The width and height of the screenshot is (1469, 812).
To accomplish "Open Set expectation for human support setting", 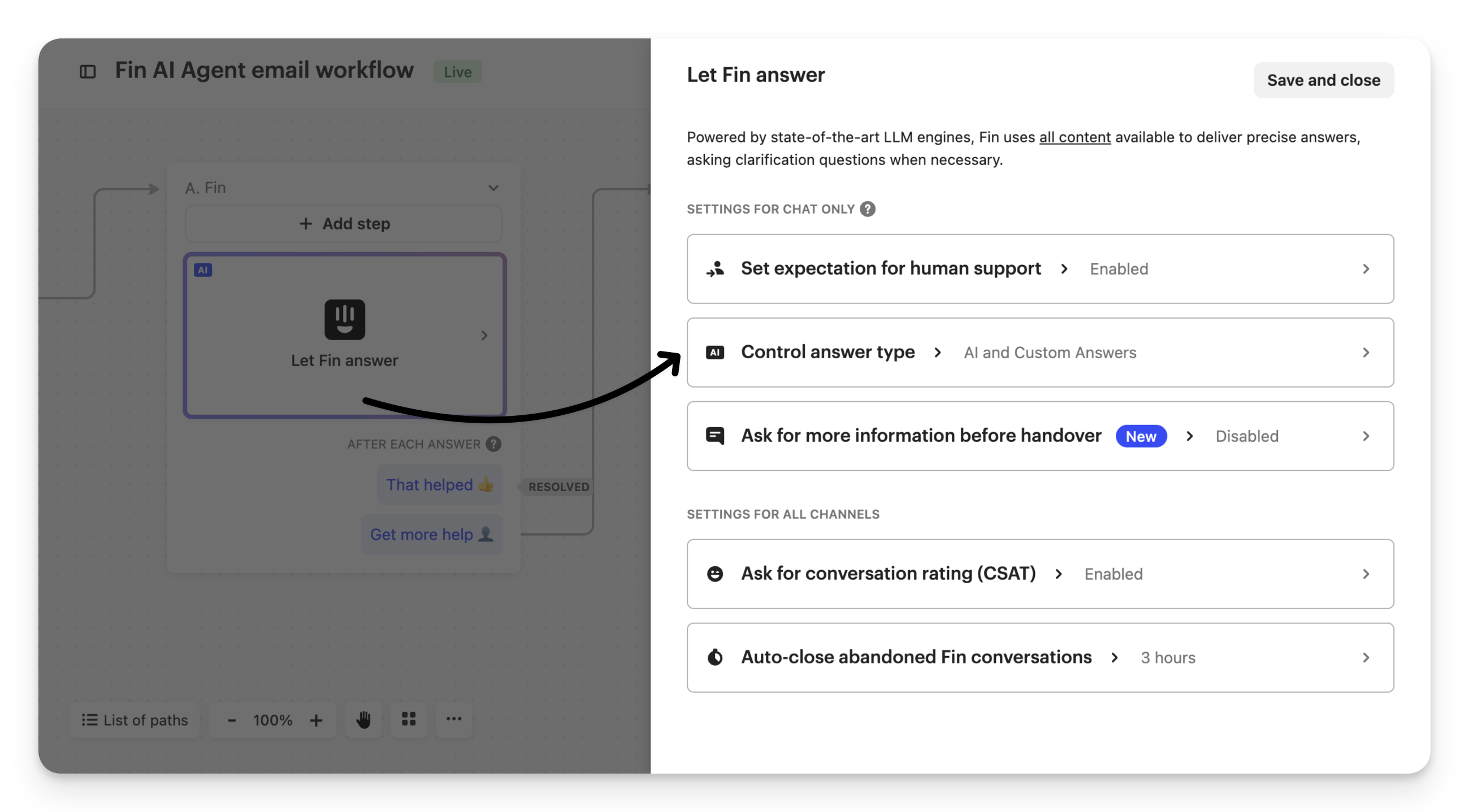I will (x=1040, y=268).
